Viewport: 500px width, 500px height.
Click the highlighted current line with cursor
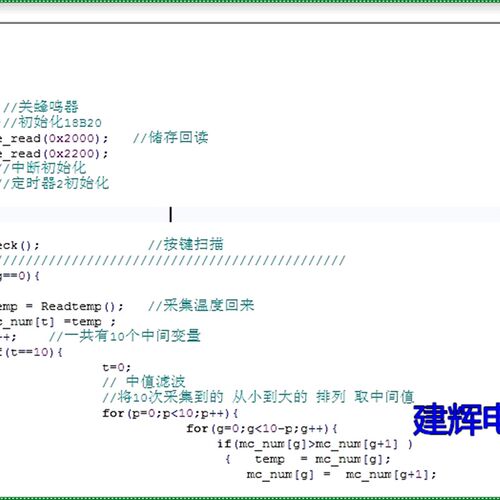(x=250, y=214)
